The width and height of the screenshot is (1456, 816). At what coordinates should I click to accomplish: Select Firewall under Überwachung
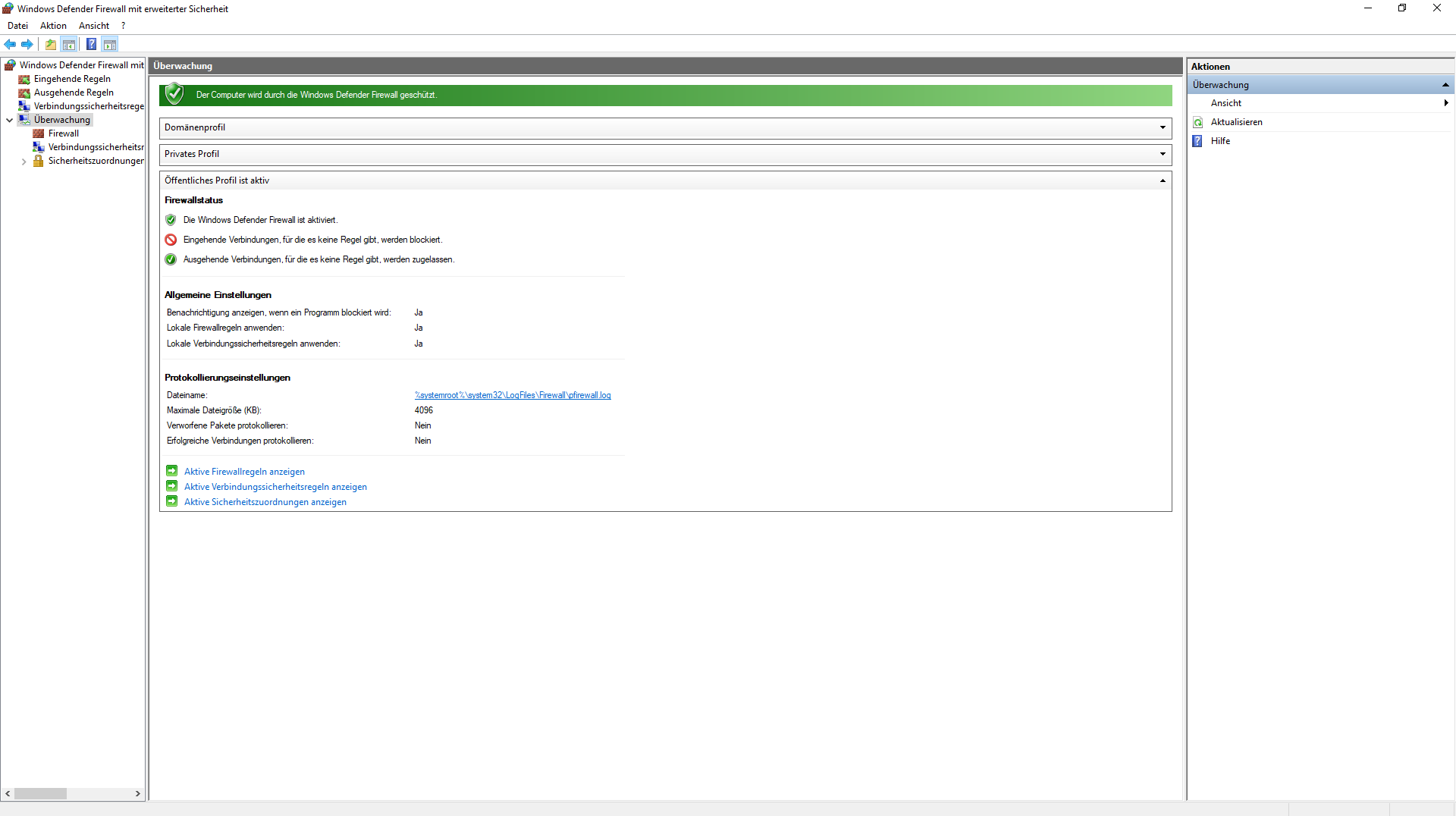click(64, 133)
